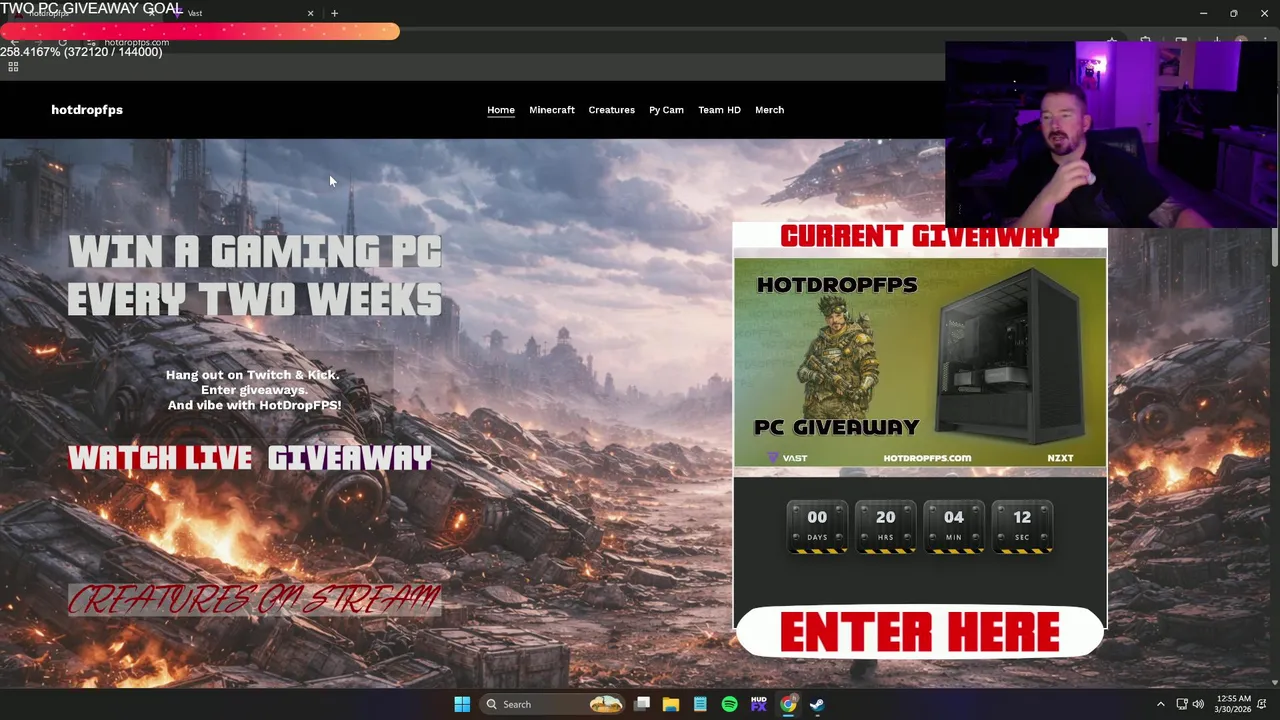Click the countdown HRS tile showing 20

[x=885, y=526]
